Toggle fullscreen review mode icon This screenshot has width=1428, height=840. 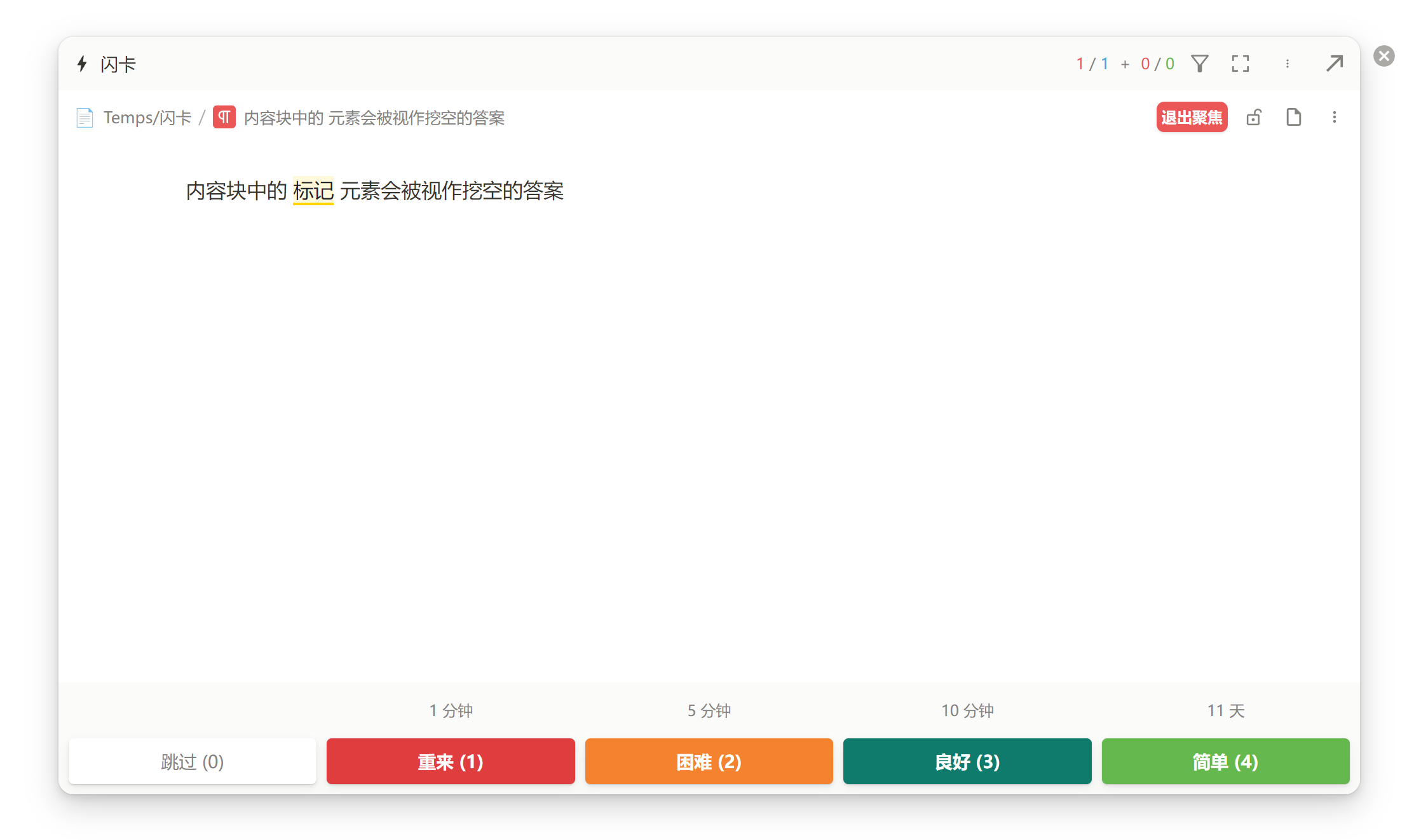1240,64
